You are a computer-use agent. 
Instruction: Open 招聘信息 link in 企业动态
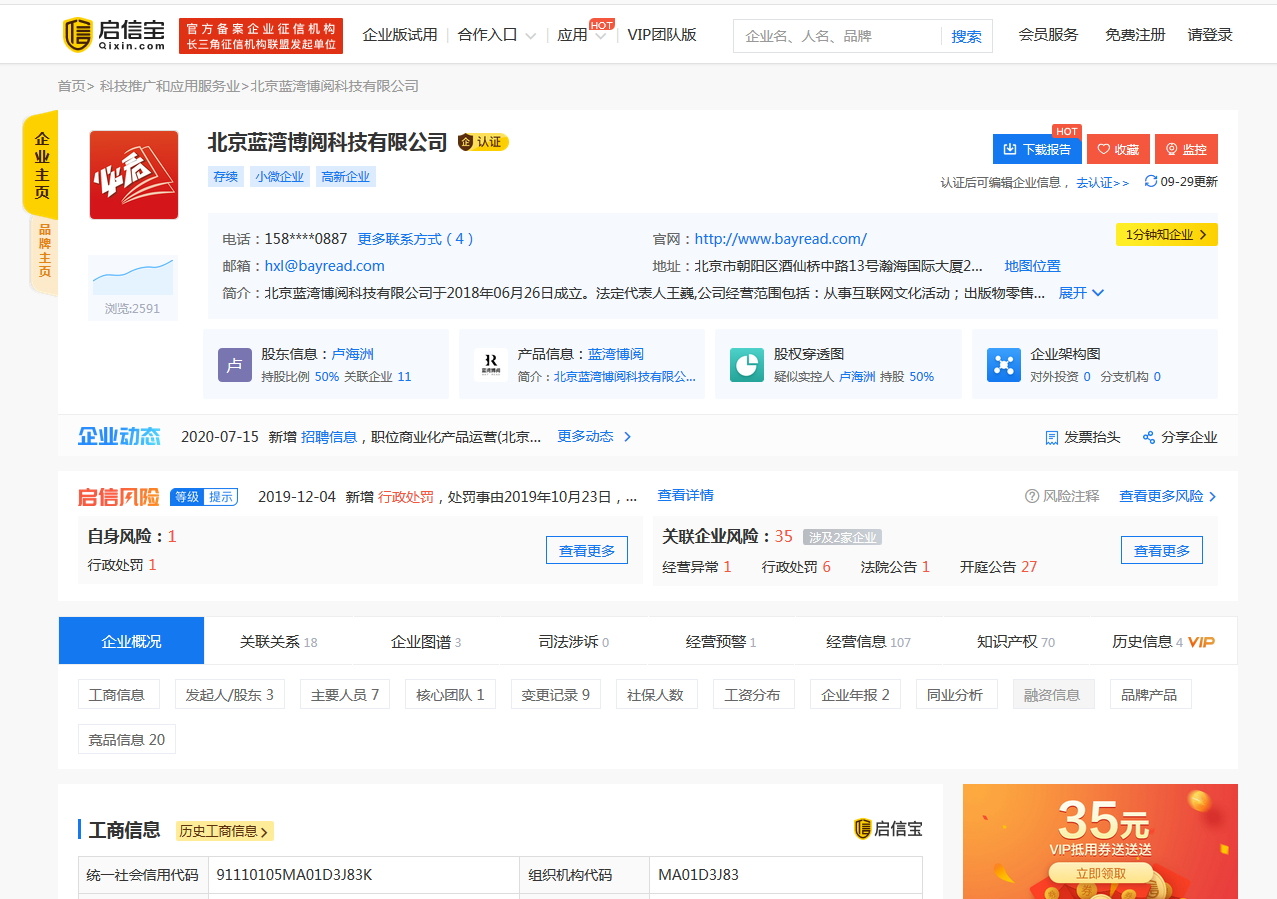point(329,437)
